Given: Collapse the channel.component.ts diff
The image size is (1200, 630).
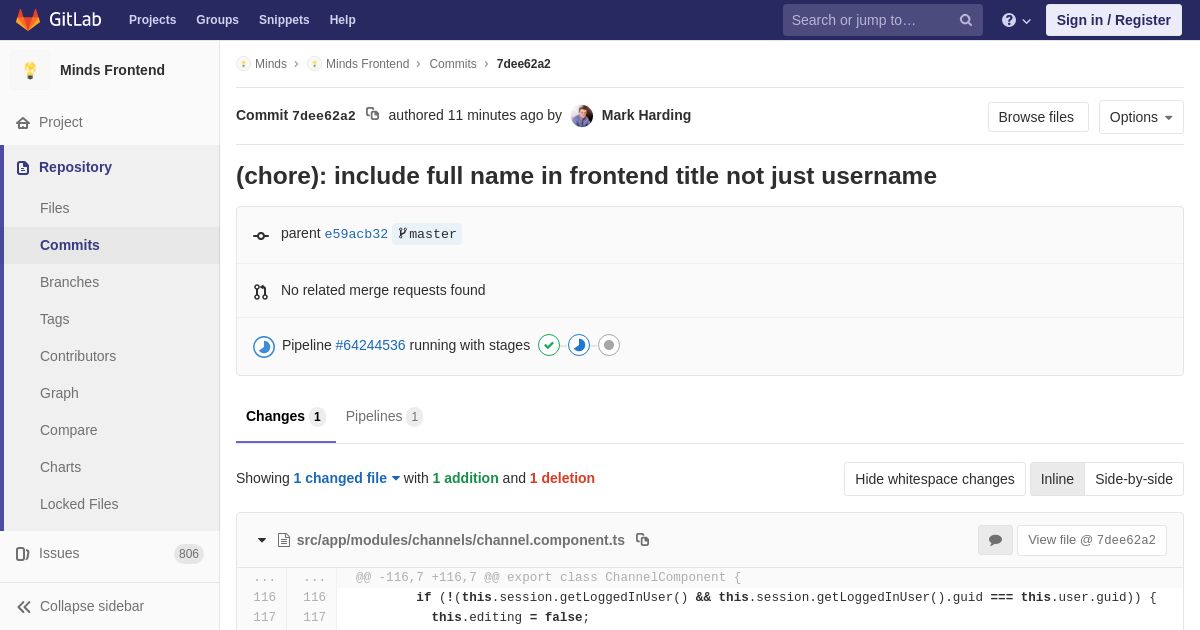Looking at the screenshot, I should click(x=262, y=540).
